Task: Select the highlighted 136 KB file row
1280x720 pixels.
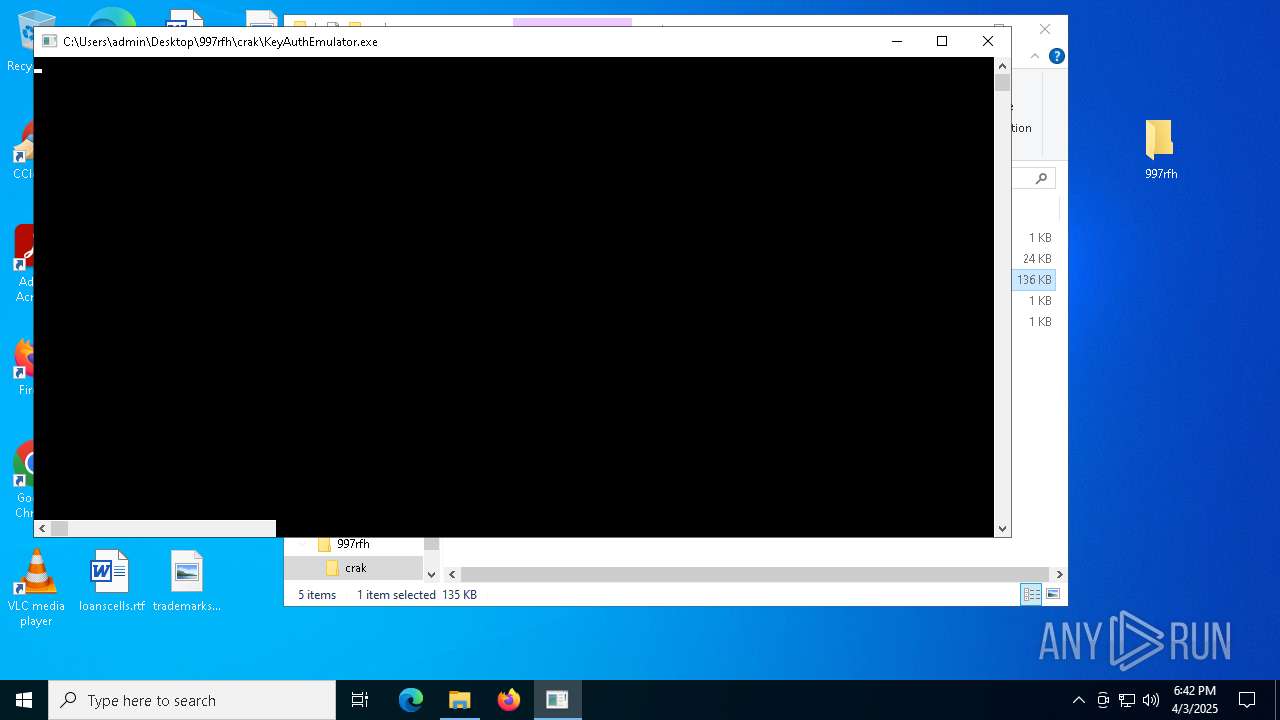Action: [1034, 280]
